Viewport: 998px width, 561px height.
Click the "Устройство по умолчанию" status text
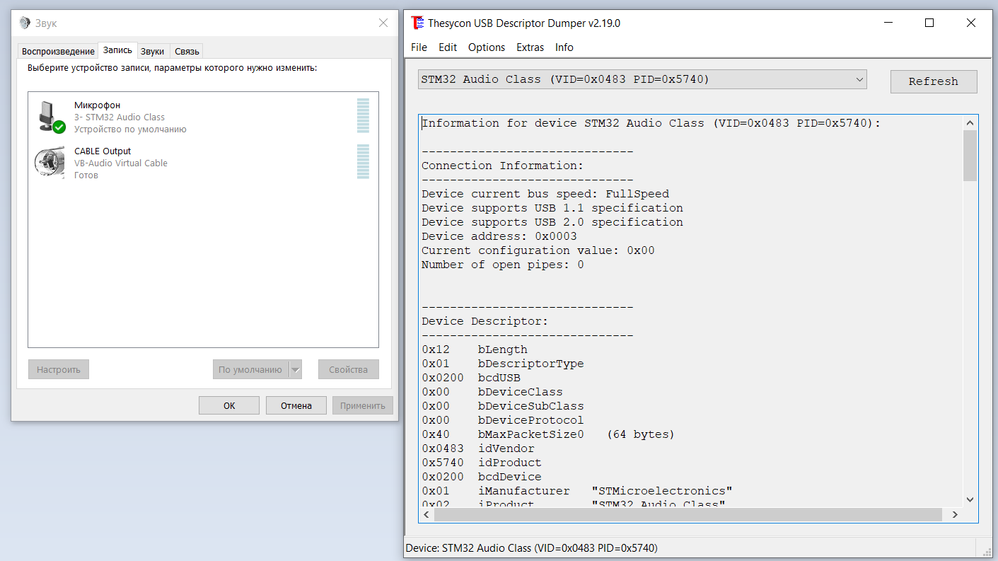point(130,129)
